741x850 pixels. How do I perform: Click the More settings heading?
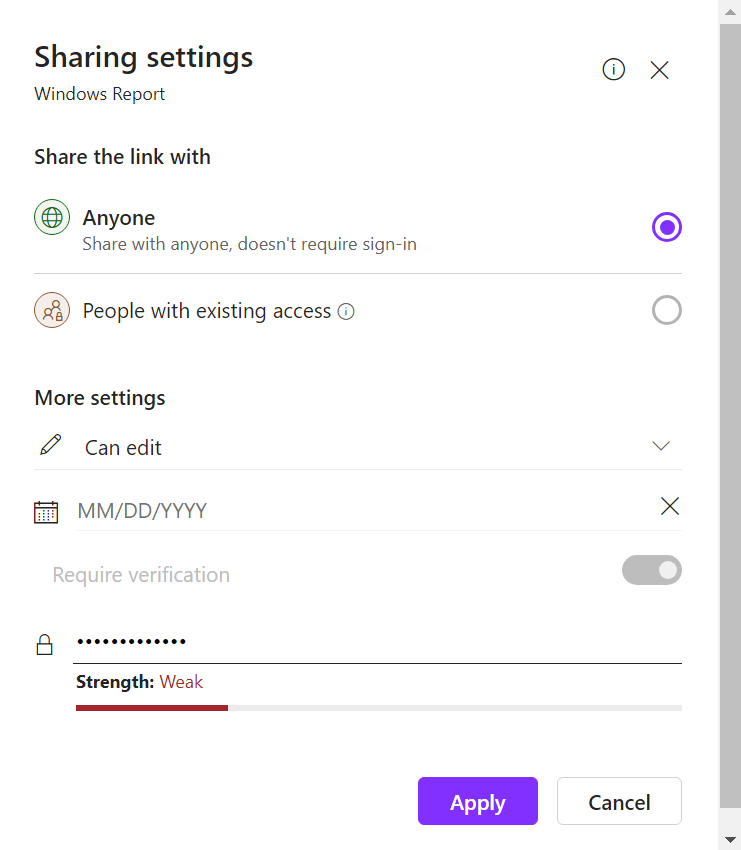tap(100, 398)
